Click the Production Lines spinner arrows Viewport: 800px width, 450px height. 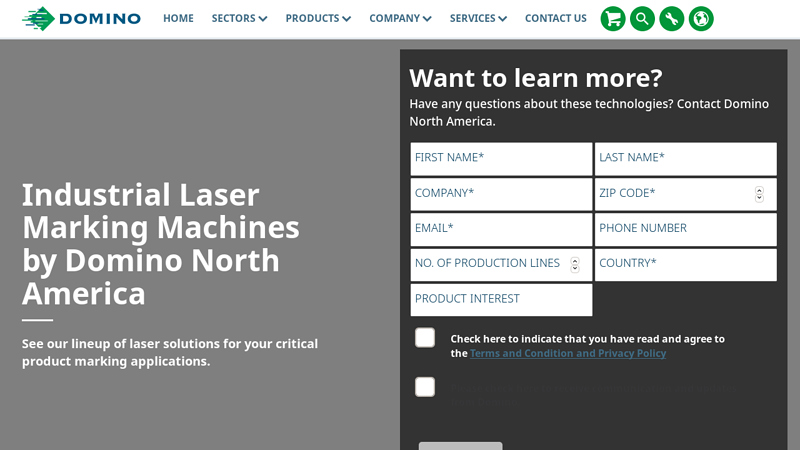pyautogui.click(x=574, y=264)
